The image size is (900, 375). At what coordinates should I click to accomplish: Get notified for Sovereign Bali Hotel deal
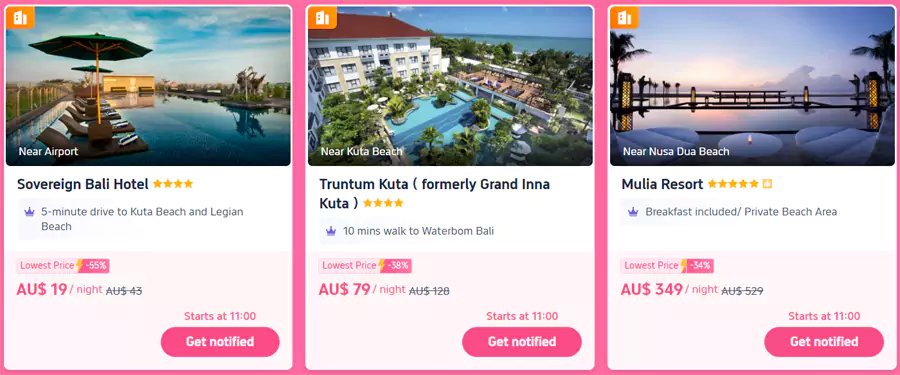click(x=220, y=342)
